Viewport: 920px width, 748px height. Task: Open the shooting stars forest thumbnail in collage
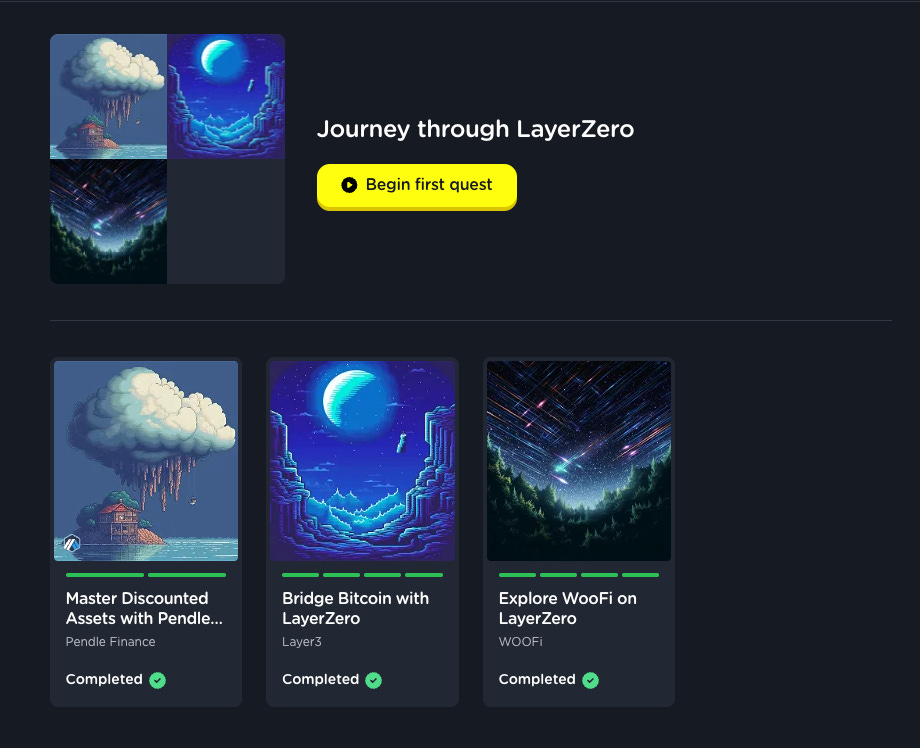tap(109, 222)
